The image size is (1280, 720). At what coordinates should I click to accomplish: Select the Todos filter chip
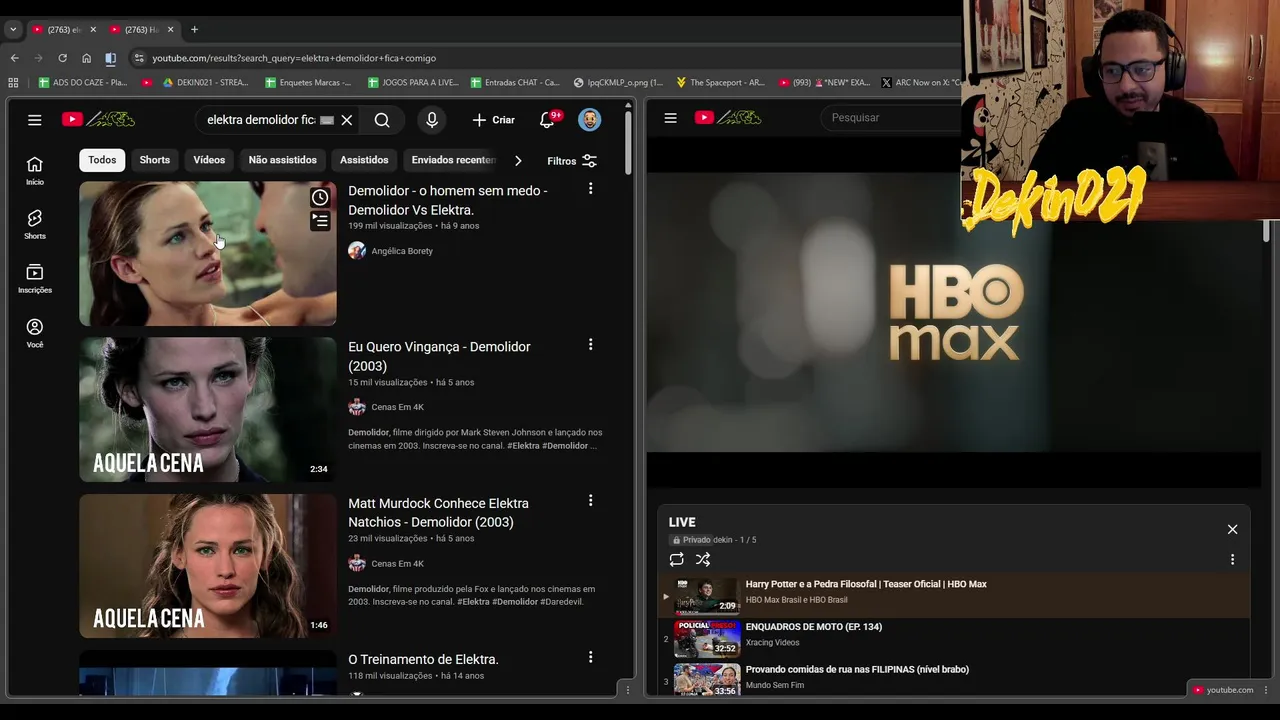102,160
